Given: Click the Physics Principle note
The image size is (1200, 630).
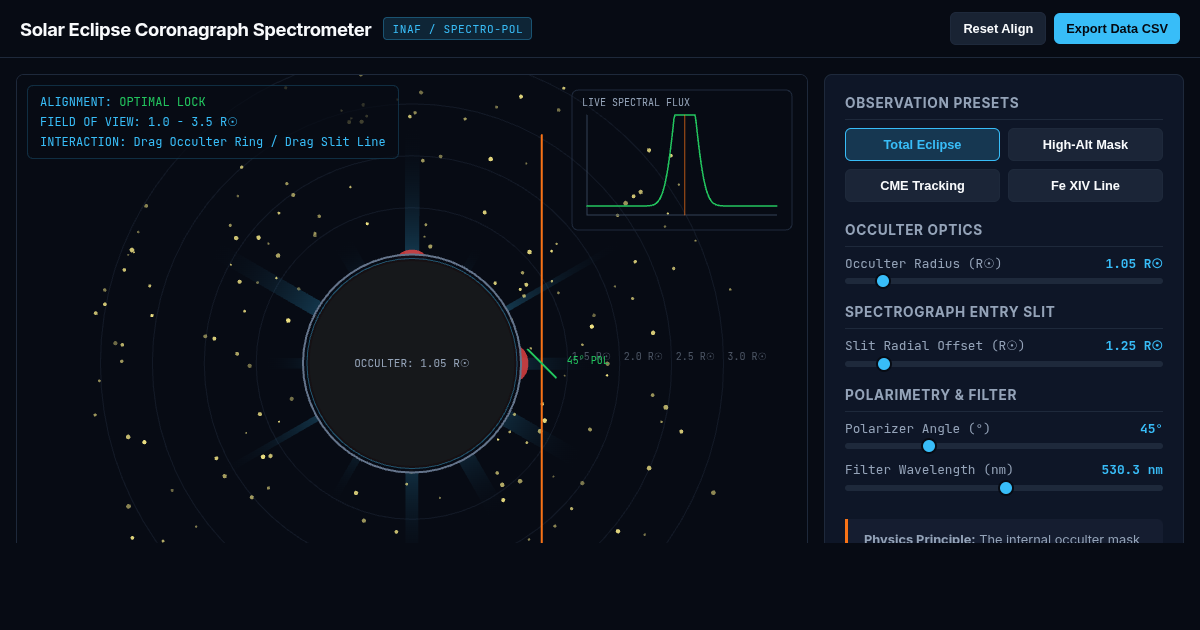Looking at the screenshot, I should [1004, 531].
